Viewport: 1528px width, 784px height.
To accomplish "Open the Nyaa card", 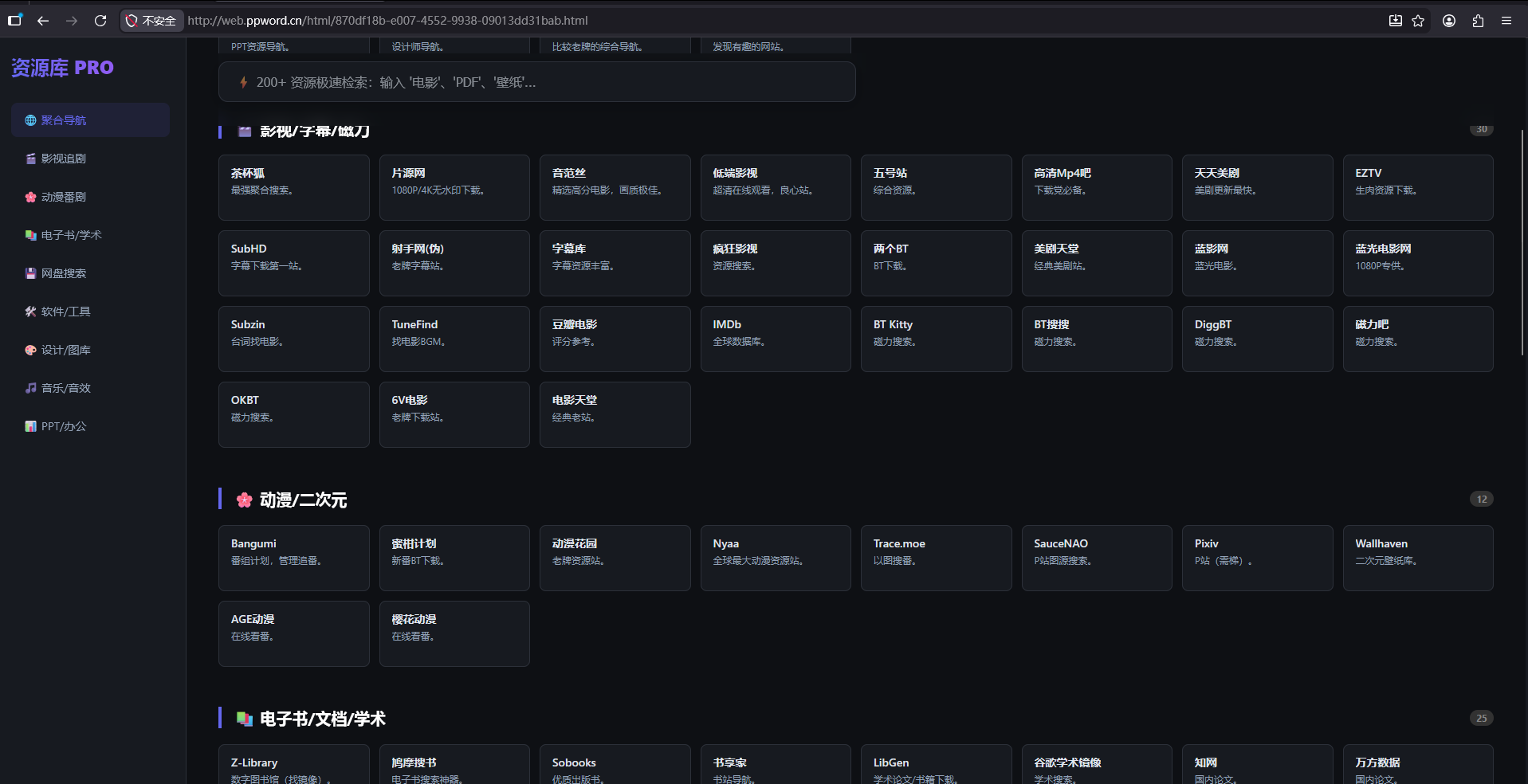I will pos(776,558).
